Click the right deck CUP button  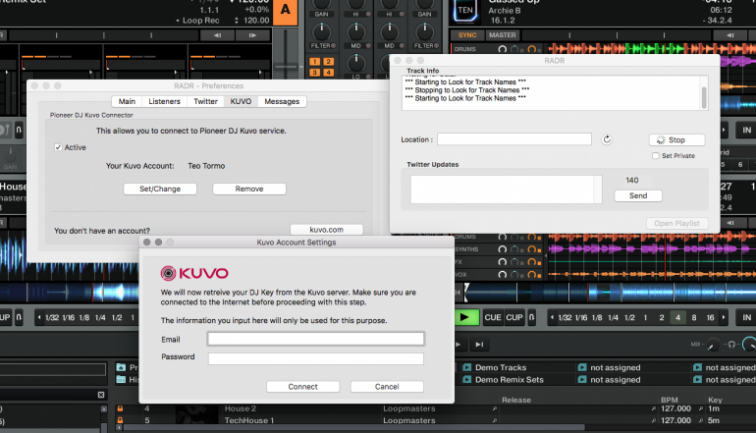point(514,317)
